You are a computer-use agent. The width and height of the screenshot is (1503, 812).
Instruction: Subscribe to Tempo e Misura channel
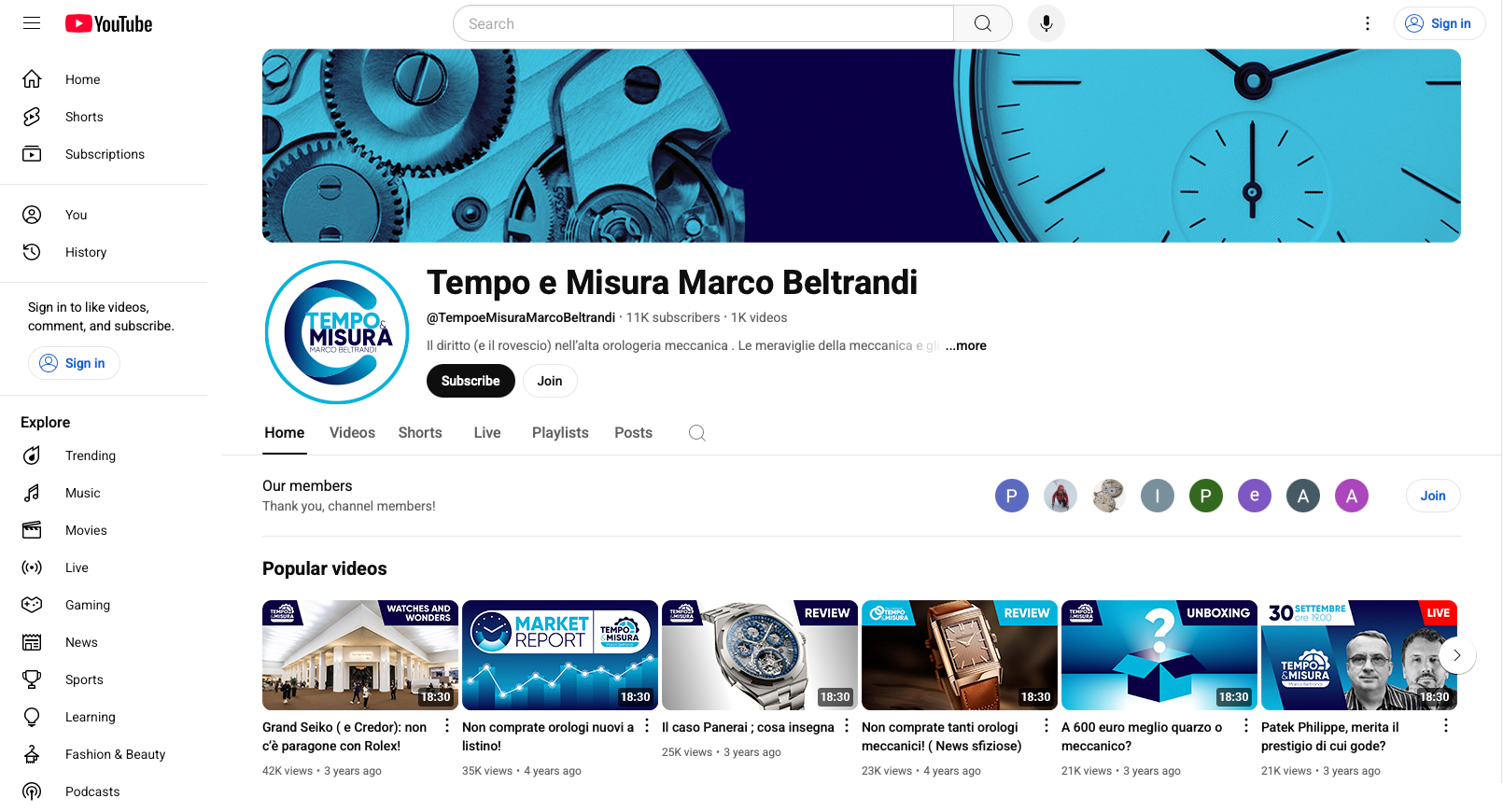pyautogui.click(x=471, y=381)
